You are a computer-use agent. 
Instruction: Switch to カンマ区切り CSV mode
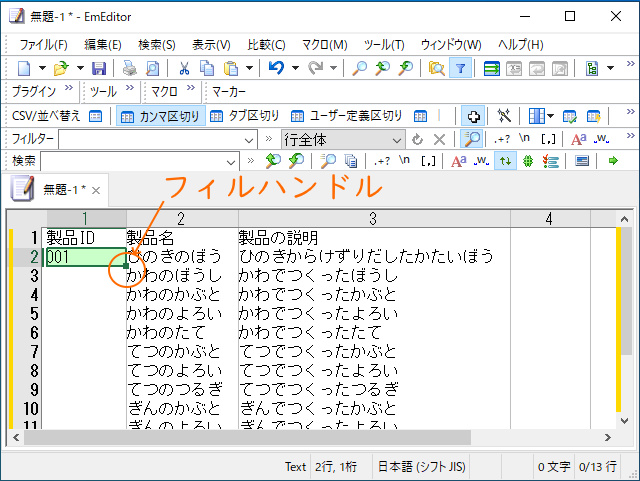click(161, 116)
